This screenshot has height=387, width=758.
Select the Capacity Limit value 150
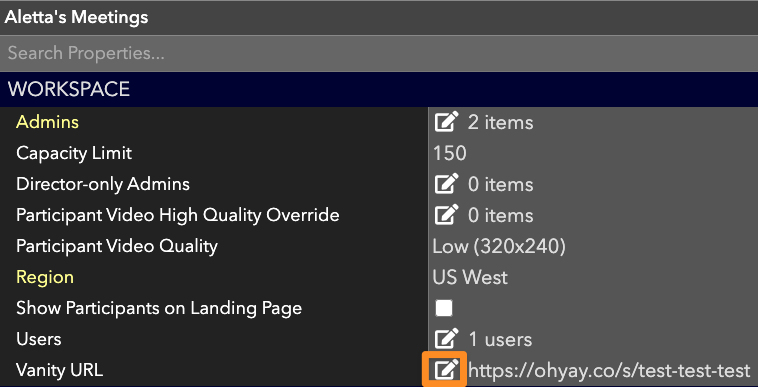point(450,153)
